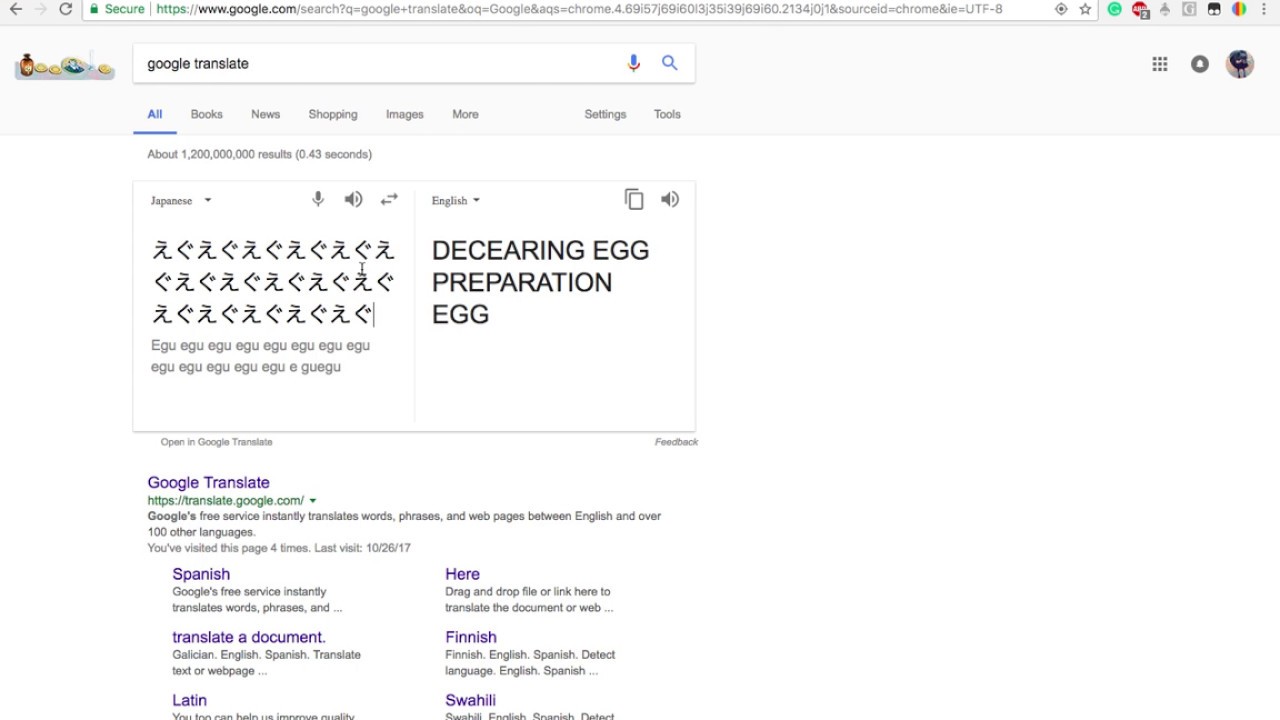Open the Here sitelink
Screen dimensions: 1280x720
462,574
